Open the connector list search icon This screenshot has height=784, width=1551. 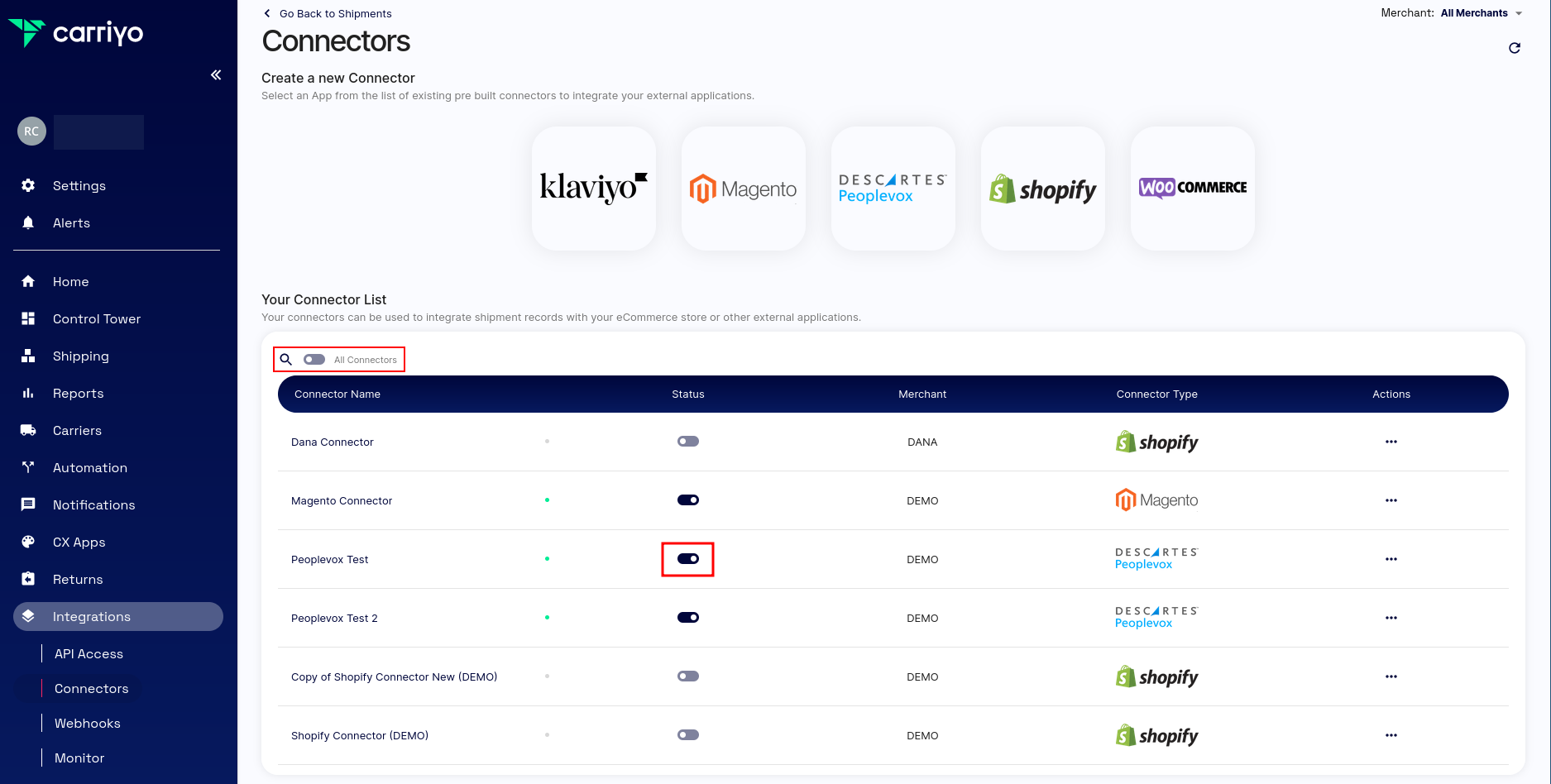[x=286, y=360]
